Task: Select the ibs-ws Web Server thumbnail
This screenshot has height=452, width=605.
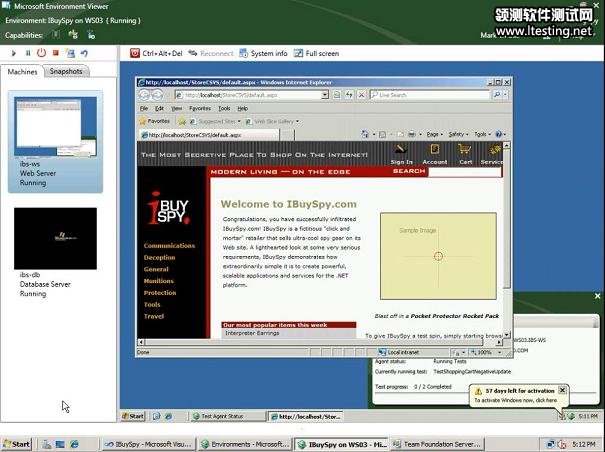Action: pyautogui.click(x=55, y=125)
